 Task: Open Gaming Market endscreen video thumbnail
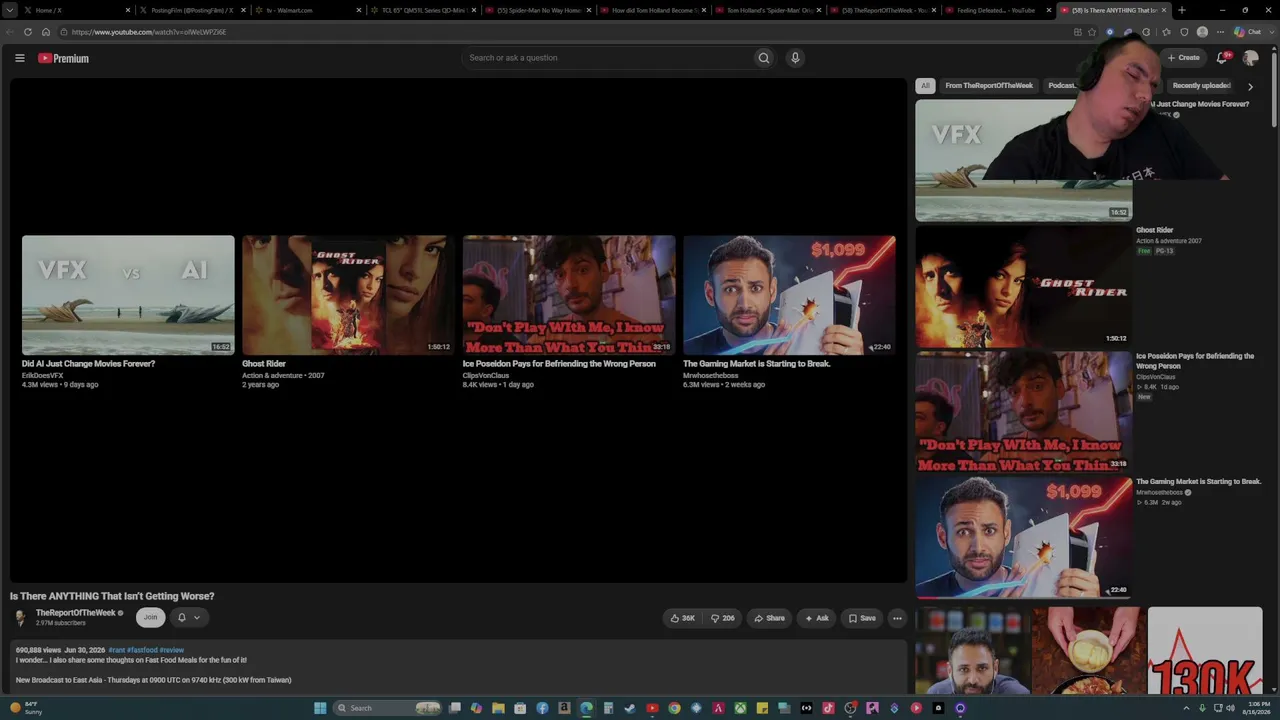(789, 295)
